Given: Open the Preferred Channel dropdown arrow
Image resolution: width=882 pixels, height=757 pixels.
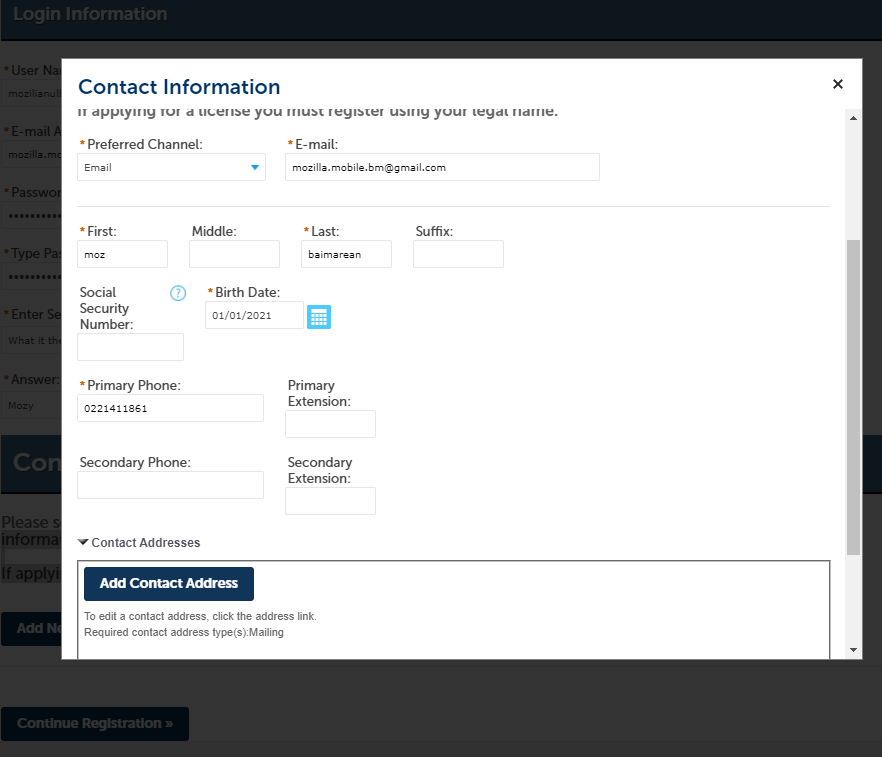Looking at the screenshot, I should [x=255, y=167].
